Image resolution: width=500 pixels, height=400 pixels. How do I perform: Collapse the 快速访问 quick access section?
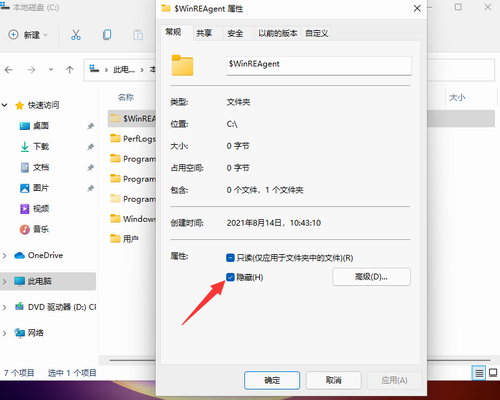(4, 105)
